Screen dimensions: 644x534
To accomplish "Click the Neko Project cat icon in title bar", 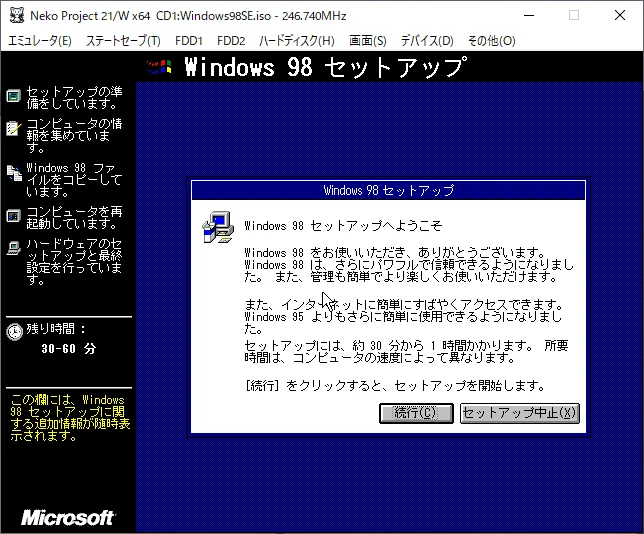I will (17, 16).
